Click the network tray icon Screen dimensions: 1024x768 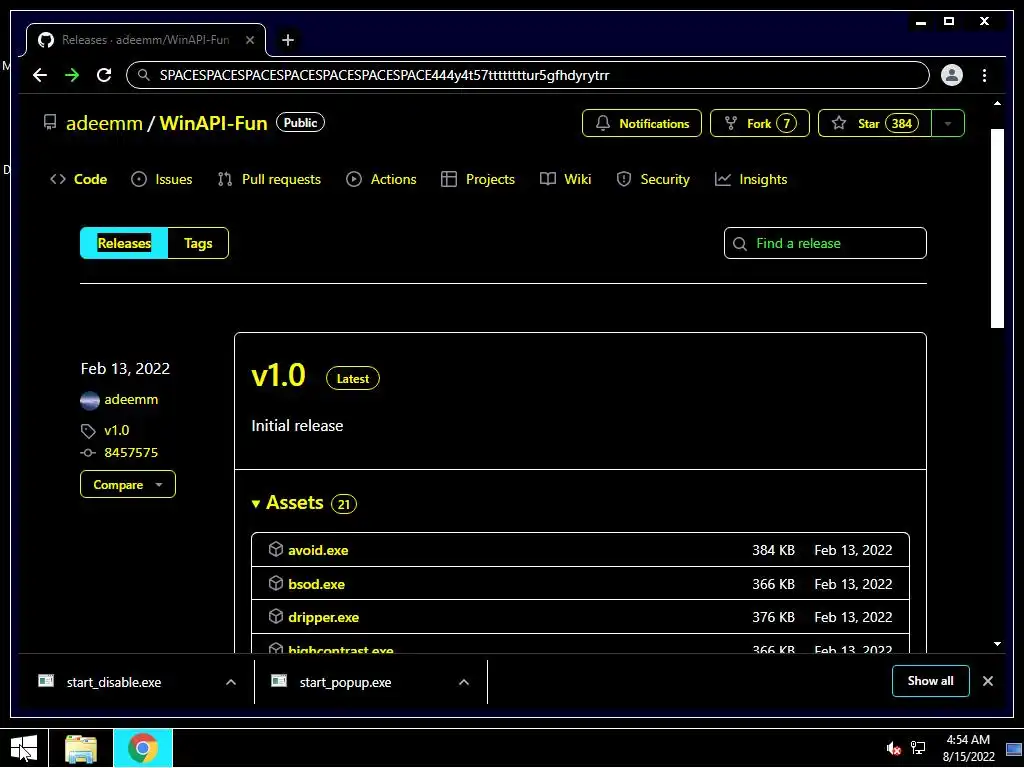click(918, 748)
